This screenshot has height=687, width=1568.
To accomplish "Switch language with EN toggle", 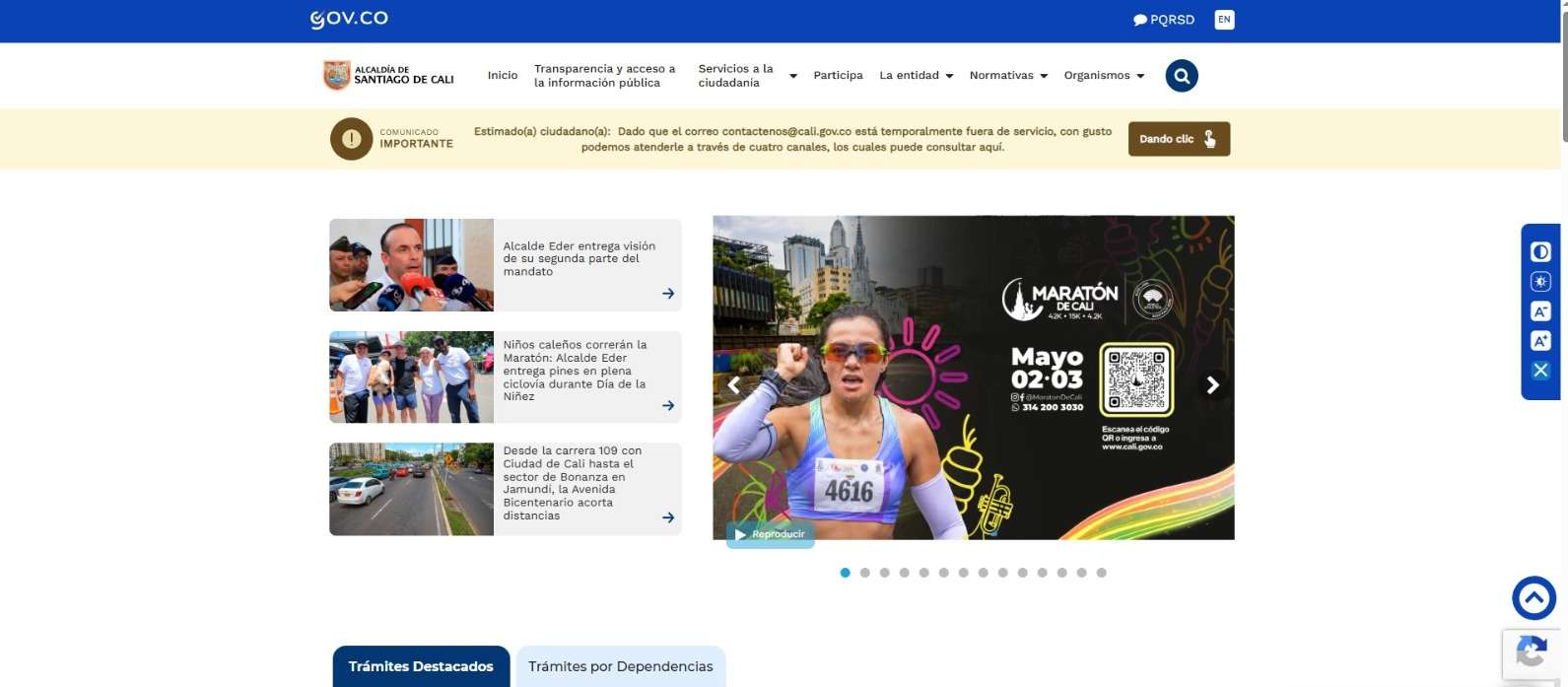I will [x=1224, y=20].
